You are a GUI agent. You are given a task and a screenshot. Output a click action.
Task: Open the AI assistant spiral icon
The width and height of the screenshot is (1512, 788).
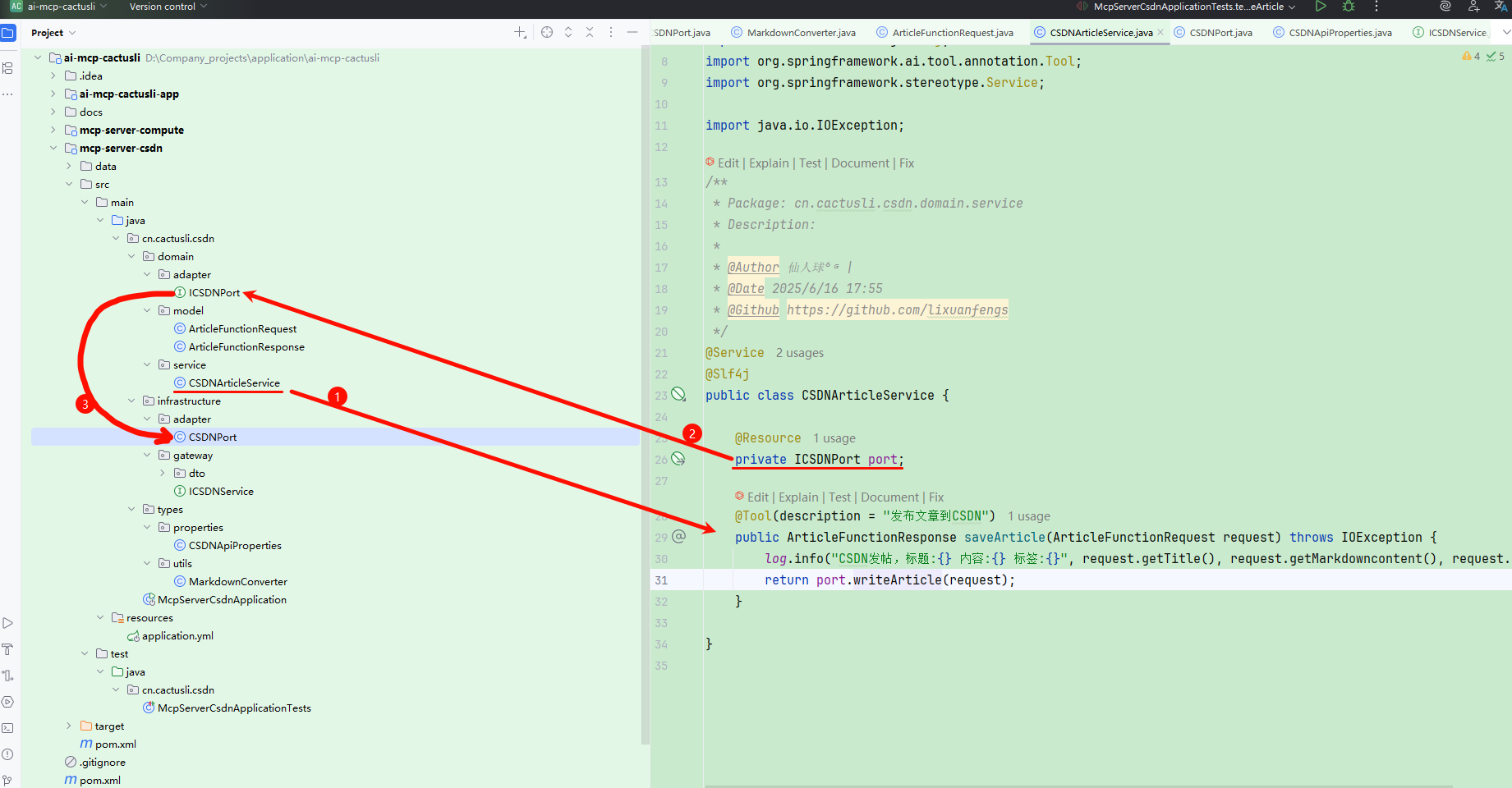click(1445, 7)
